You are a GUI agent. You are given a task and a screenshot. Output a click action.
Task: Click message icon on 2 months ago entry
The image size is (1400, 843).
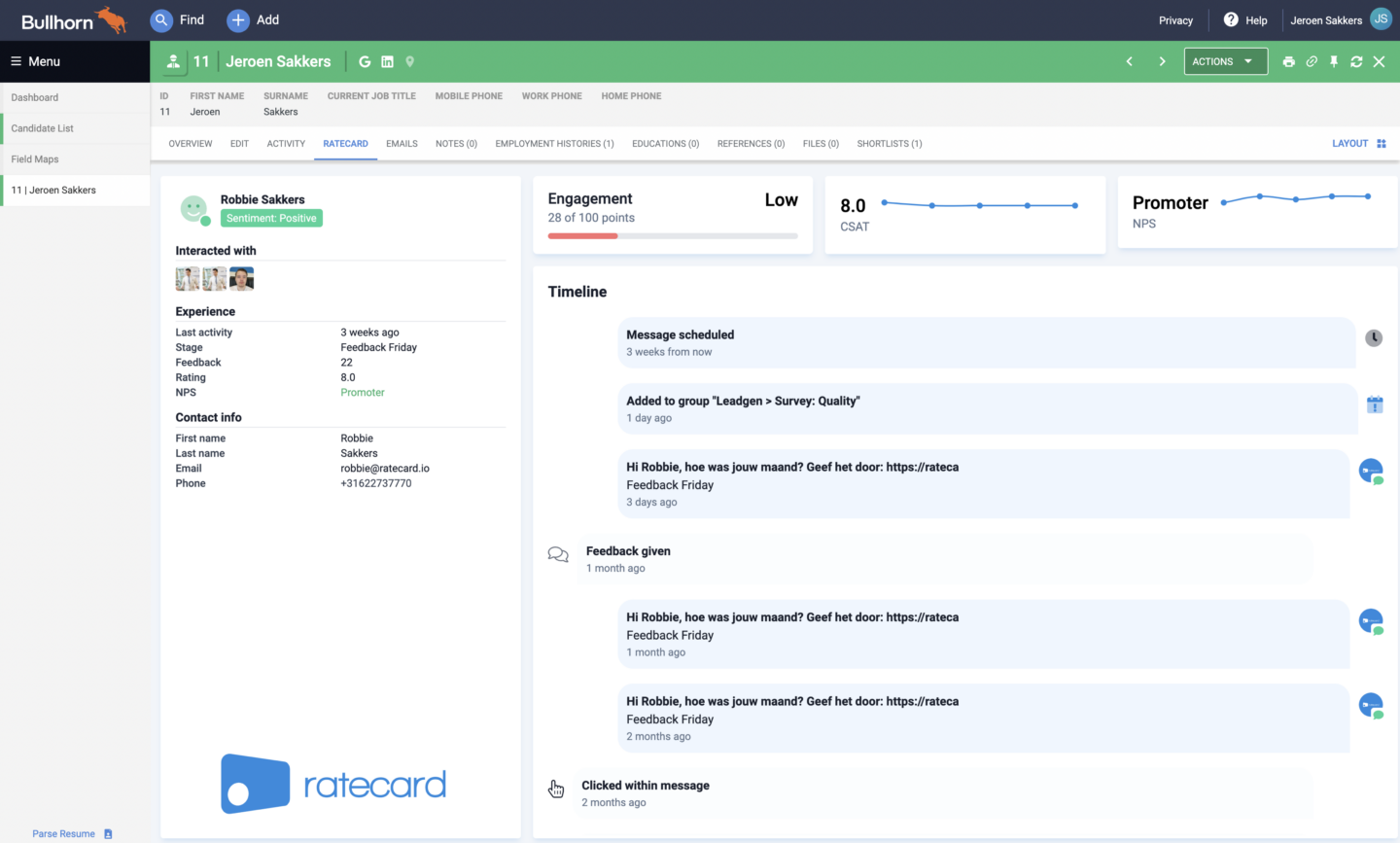pos(1371,706)
